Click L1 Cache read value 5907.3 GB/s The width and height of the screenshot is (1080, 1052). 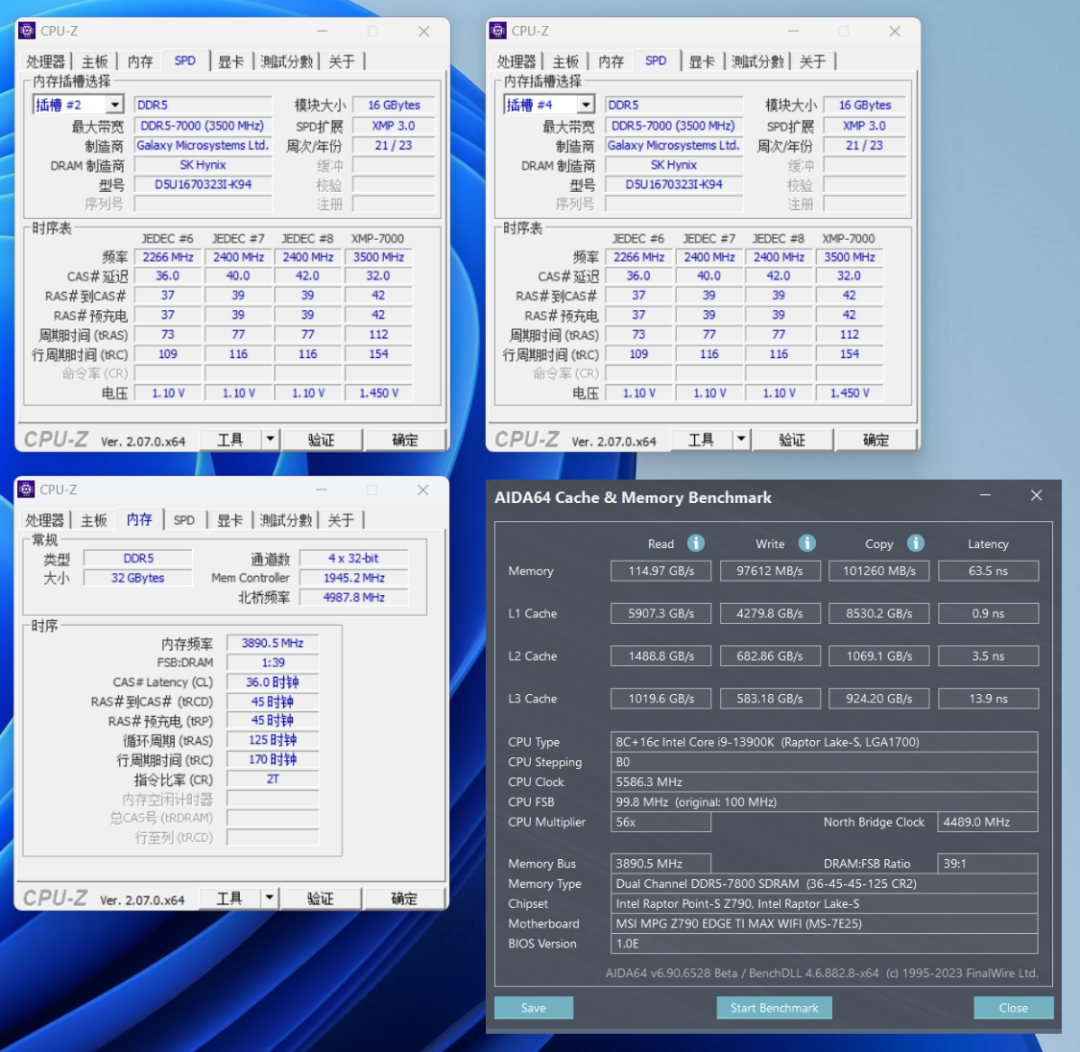click(x=661, y=613)
